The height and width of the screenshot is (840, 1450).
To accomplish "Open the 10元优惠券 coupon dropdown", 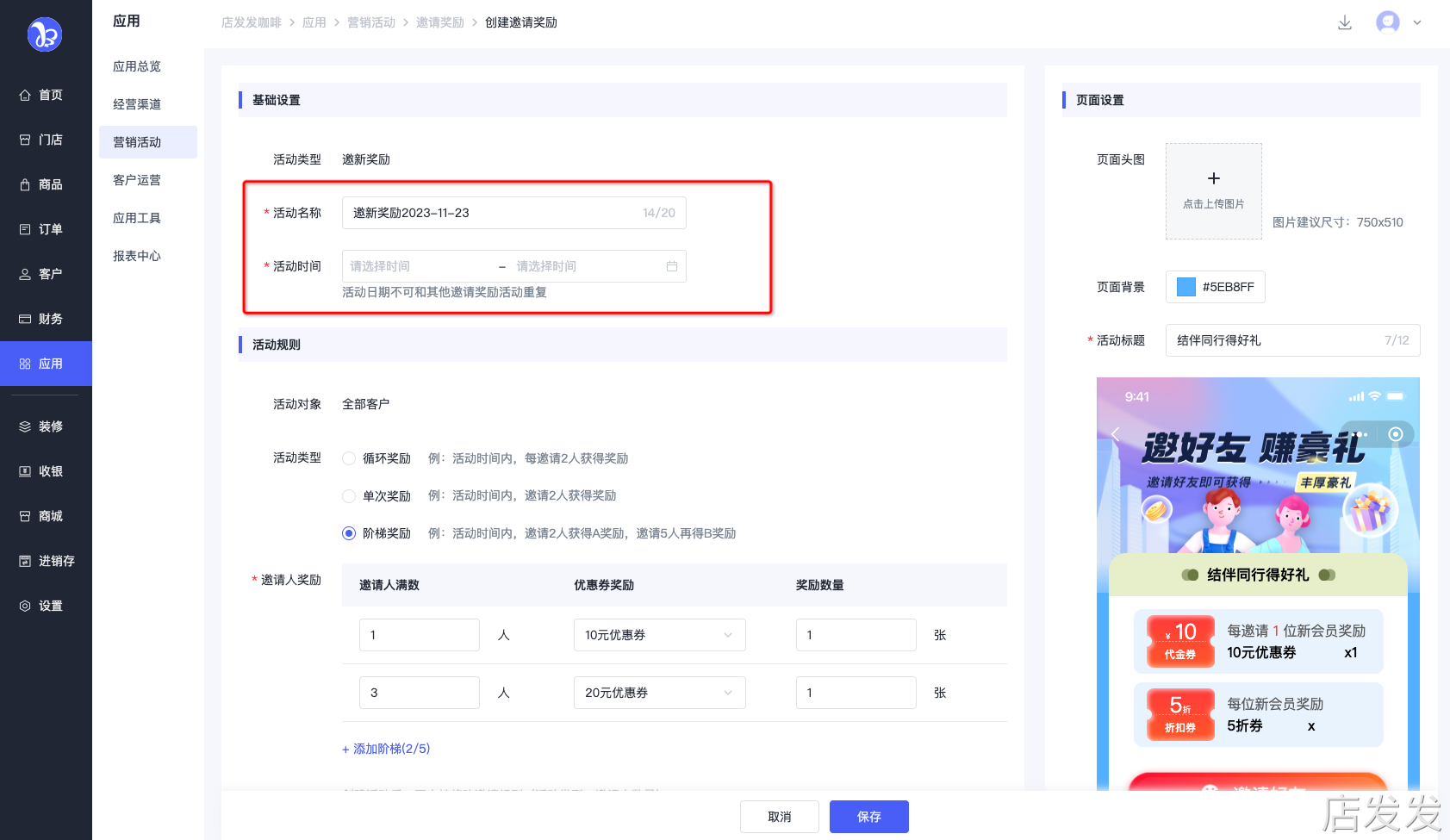I will tap(660, 635).
